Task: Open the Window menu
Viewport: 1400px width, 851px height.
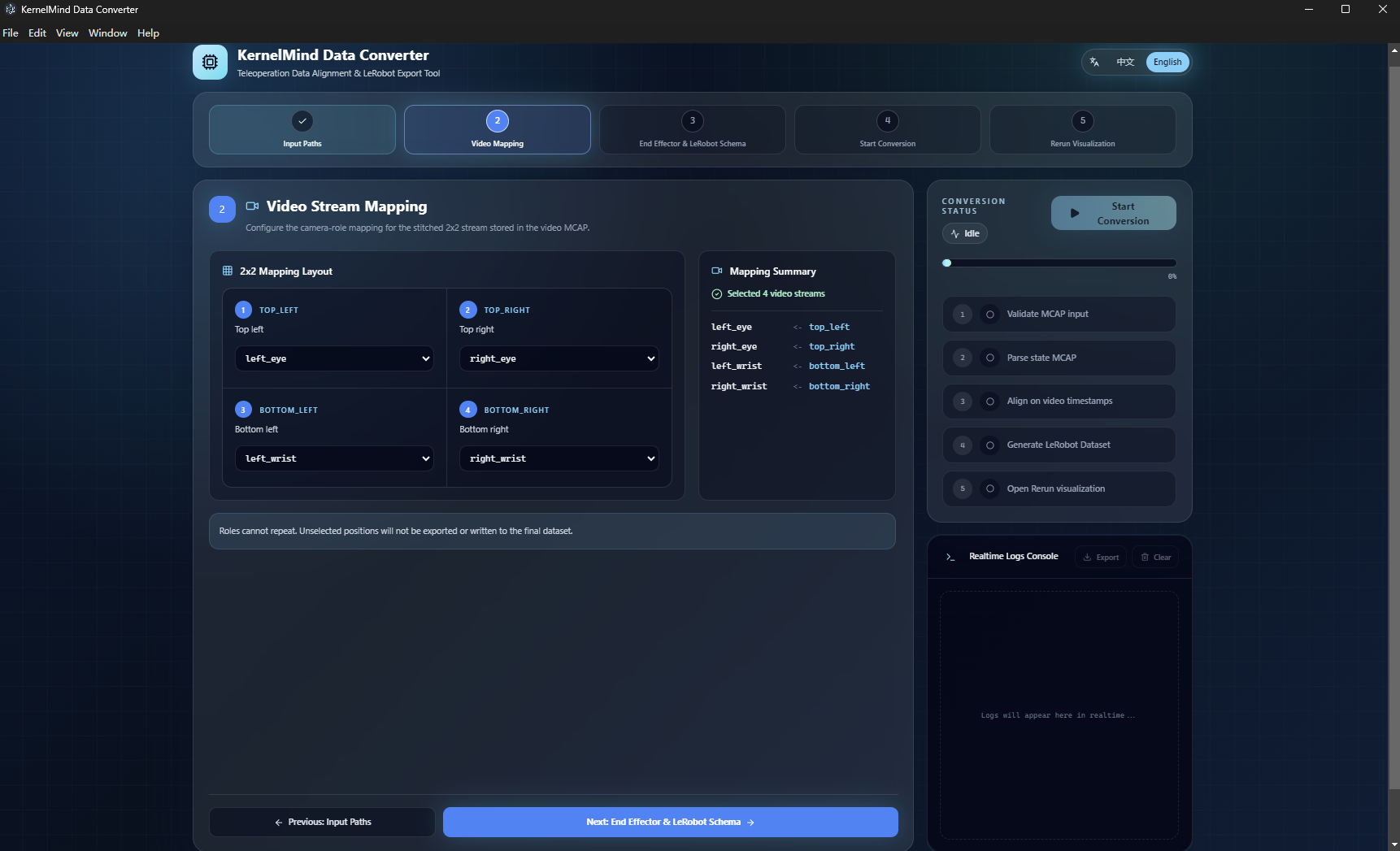Action: 108,33
